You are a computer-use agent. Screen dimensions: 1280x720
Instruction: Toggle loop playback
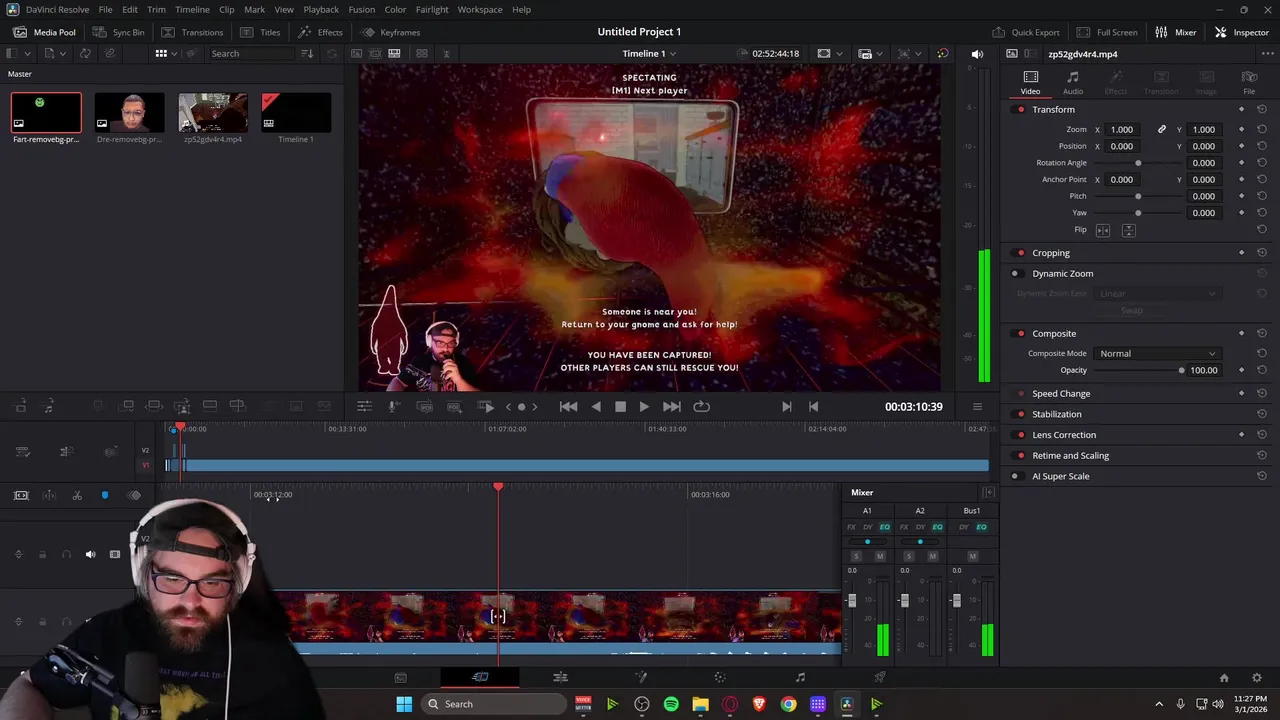pos(701,406)
